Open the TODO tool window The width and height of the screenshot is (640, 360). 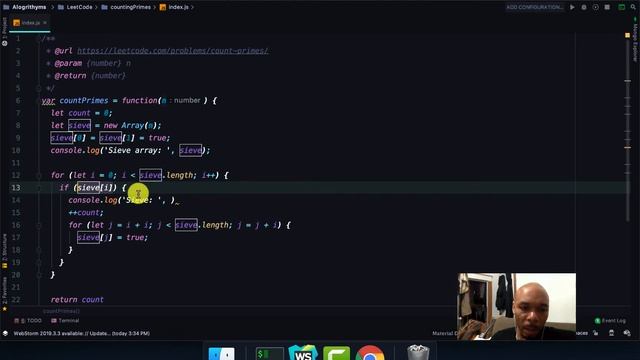coord(28,321)
